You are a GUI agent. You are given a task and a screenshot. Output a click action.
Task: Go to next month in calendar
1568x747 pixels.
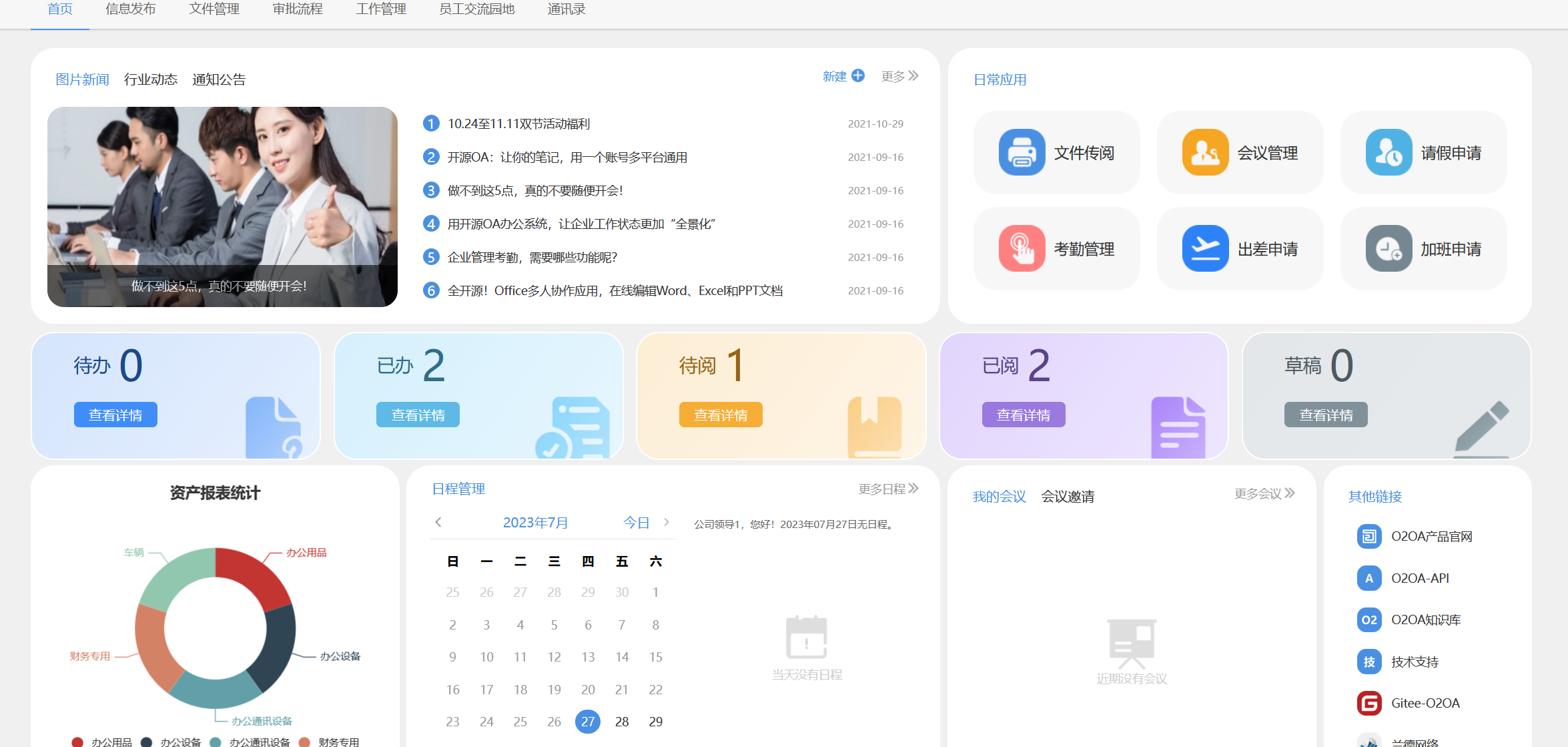(666, 522)
